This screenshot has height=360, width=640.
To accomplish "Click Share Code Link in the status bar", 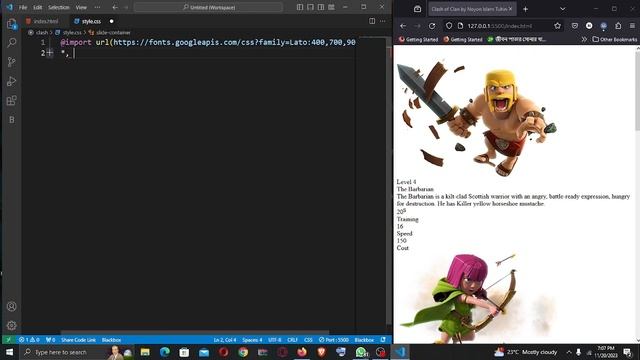I will click(78, 340).
